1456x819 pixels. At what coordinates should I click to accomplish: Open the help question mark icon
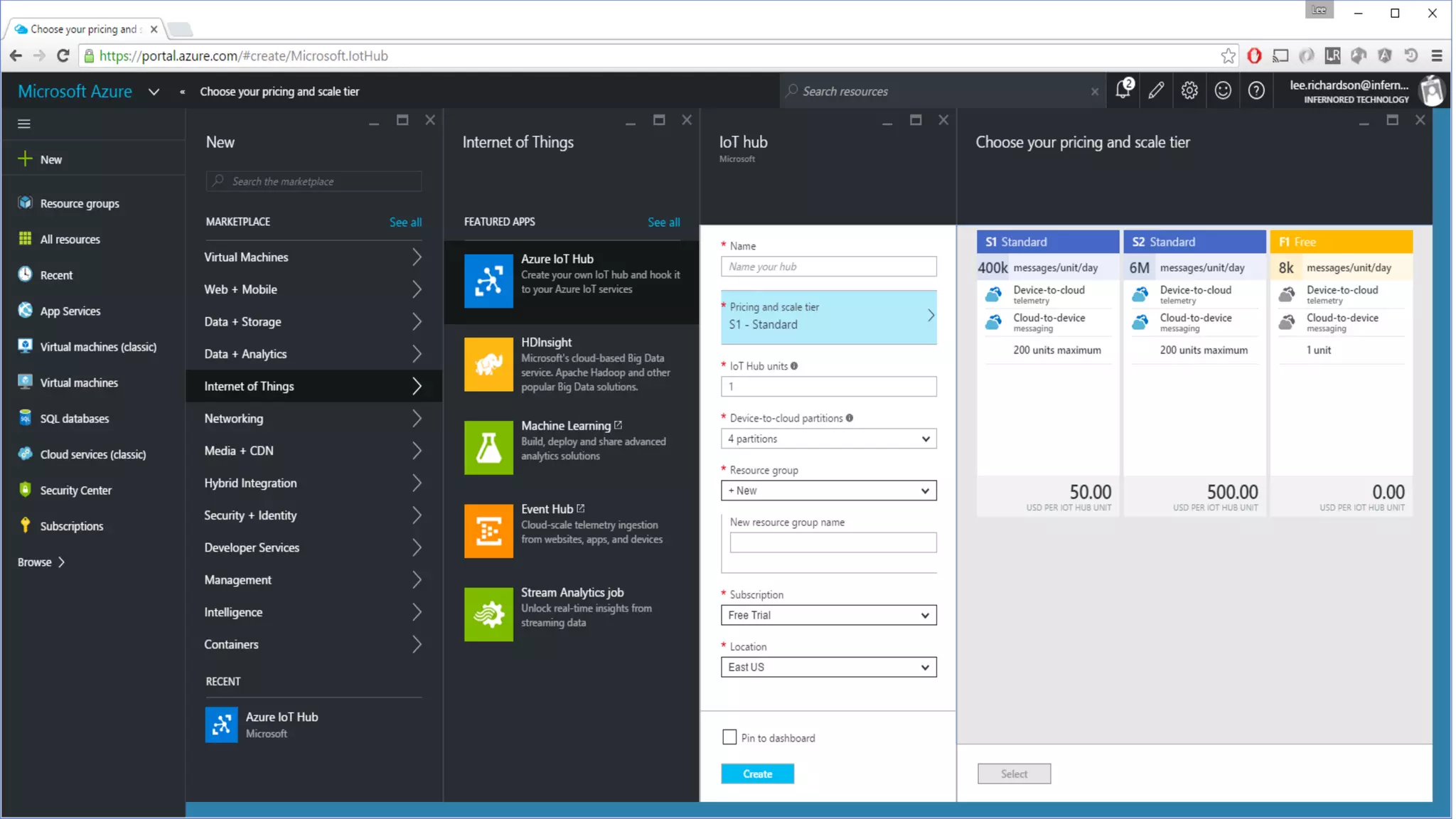1256,90
